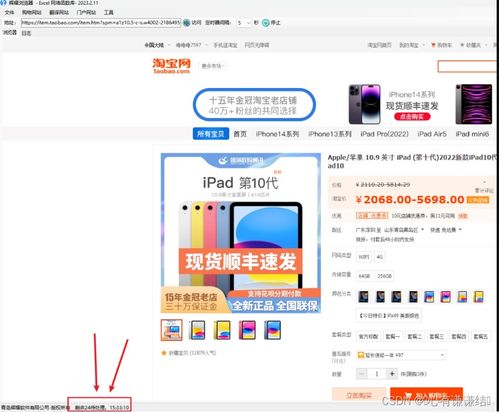The height and width of the screenshot is (412, 499).
Task: Select the 首页 shop tab
Action: tap(240, 134)
